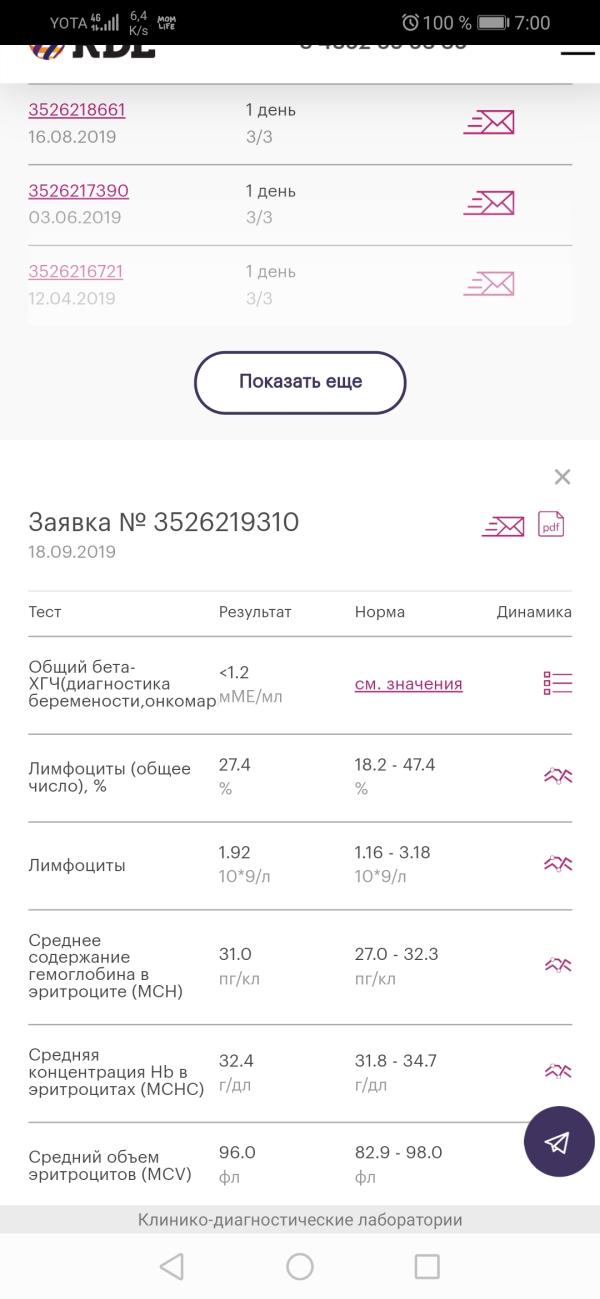This screenshot has height=1299, width=600.
Task: Open order link 3526216721
Action: pos(76,272)
